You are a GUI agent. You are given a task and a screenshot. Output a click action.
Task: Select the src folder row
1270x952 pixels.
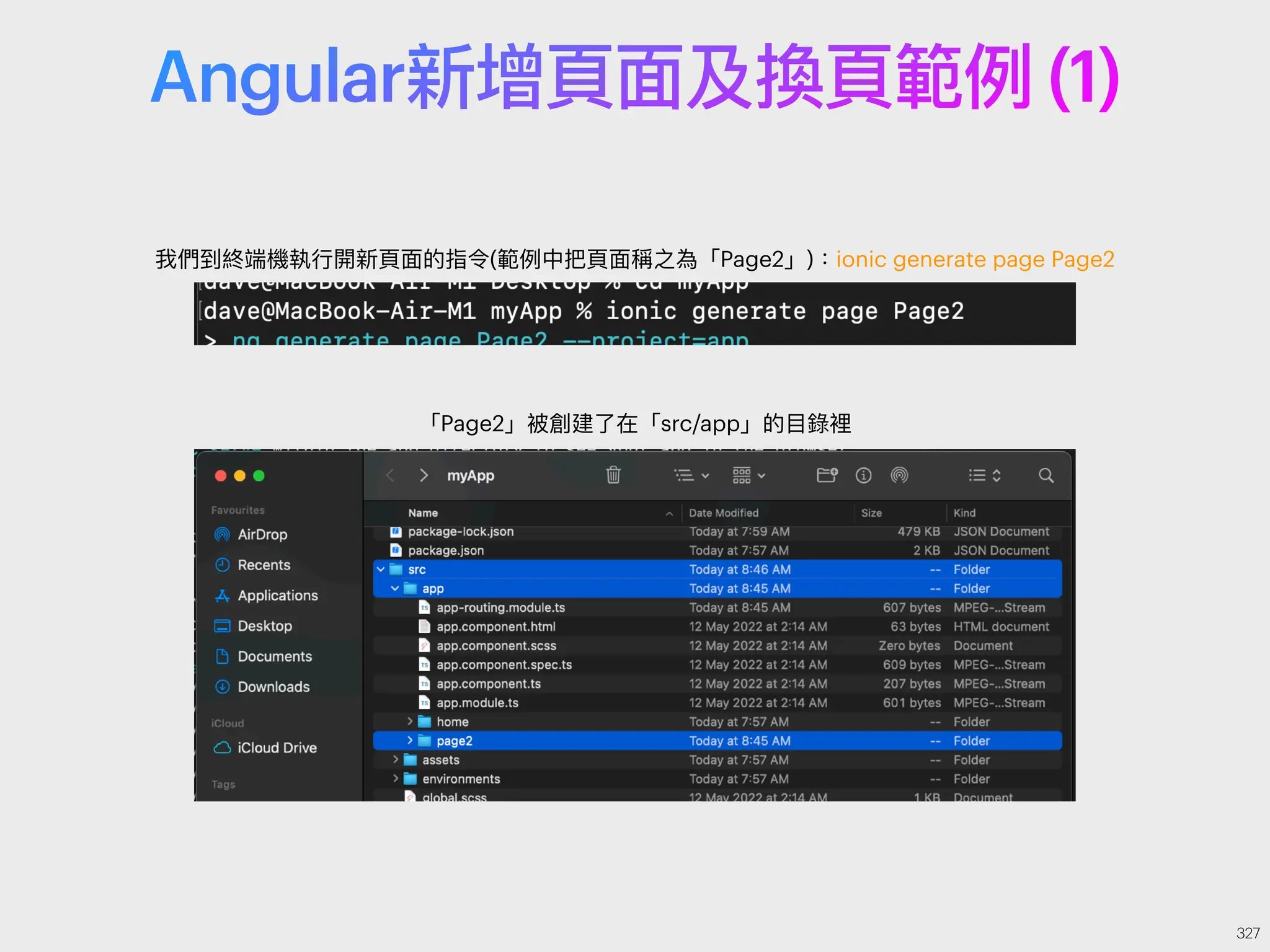(717, 569)
